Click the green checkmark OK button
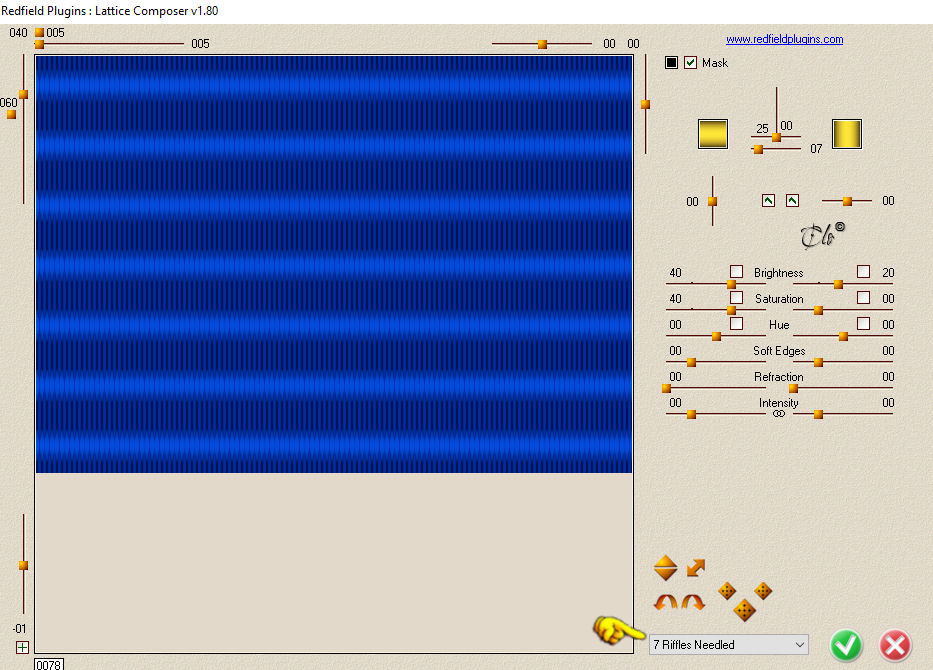 pyautogui.click(x=846, y=645)
